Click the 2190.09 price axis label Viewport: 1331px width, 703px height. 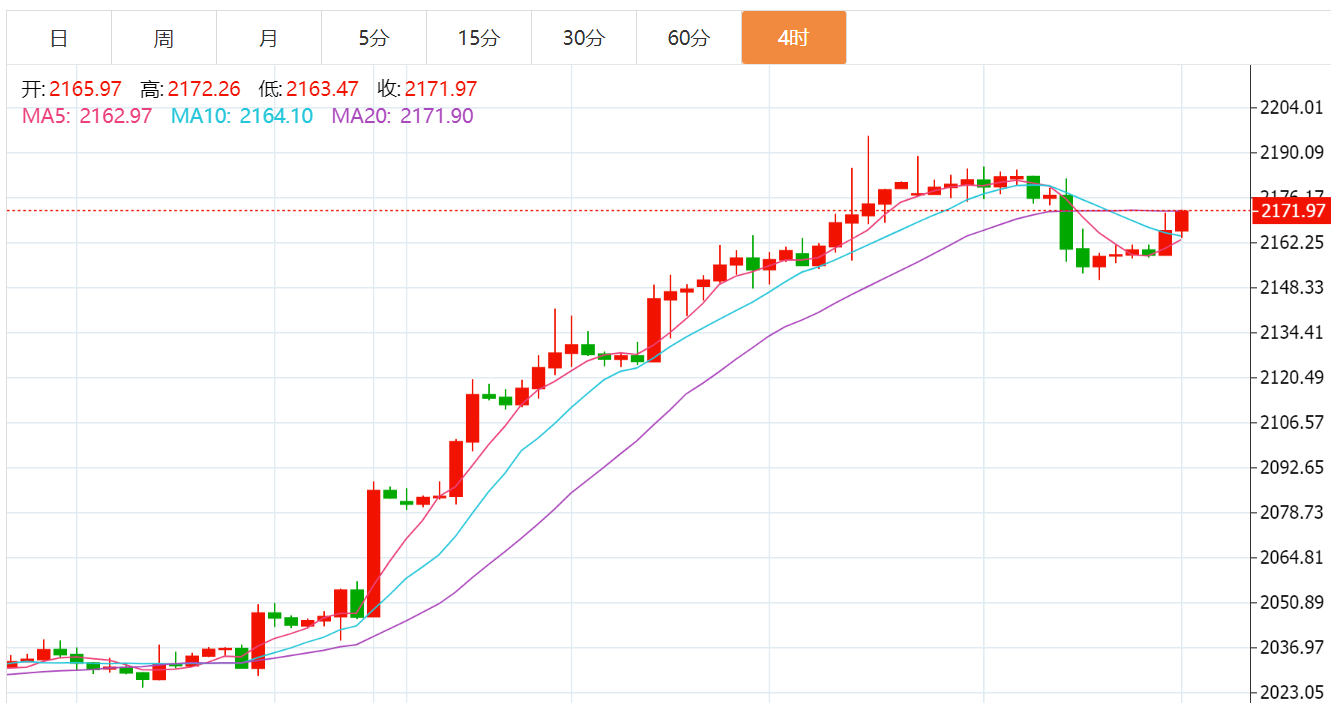point(1294,153)
